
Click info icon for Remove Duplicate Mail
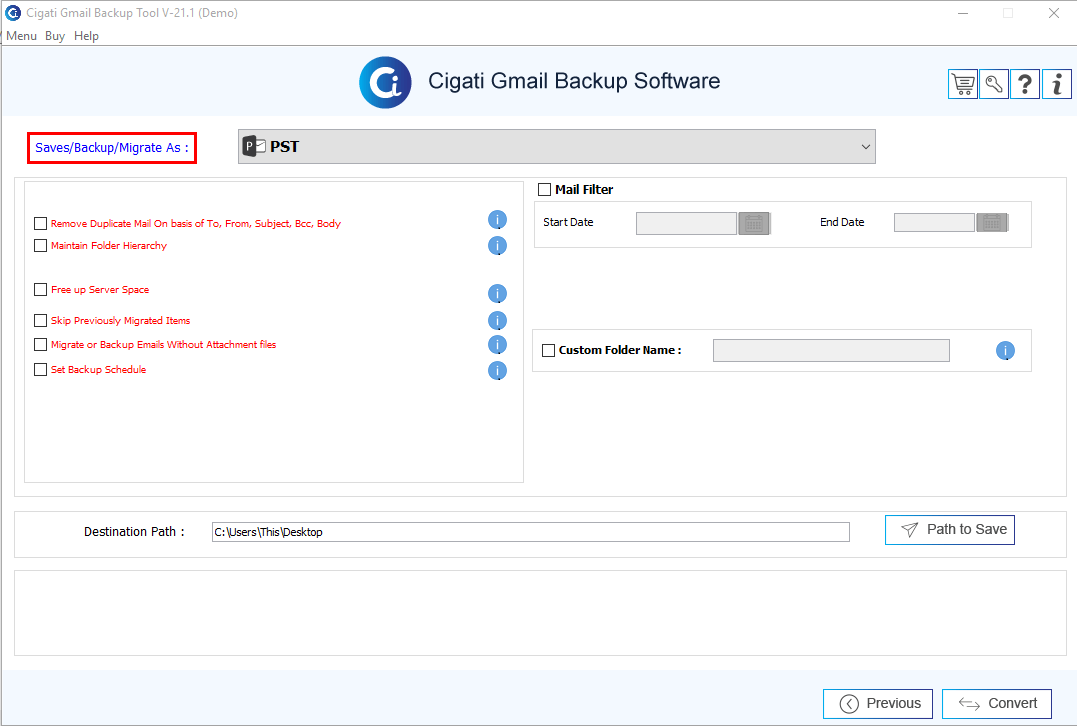(497, 220)
